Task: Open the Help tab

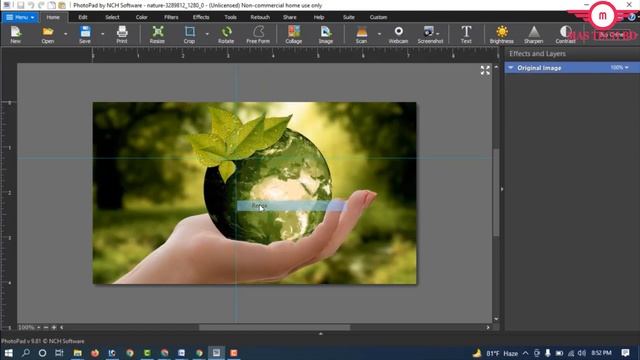Action: [x=319, y=17]
